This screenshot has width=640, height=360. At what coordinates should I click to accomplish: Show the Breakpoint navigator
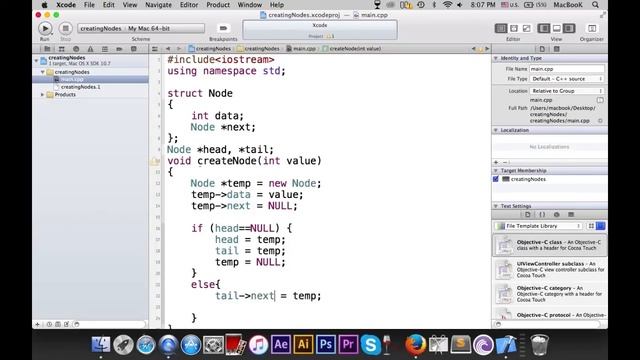119,49
